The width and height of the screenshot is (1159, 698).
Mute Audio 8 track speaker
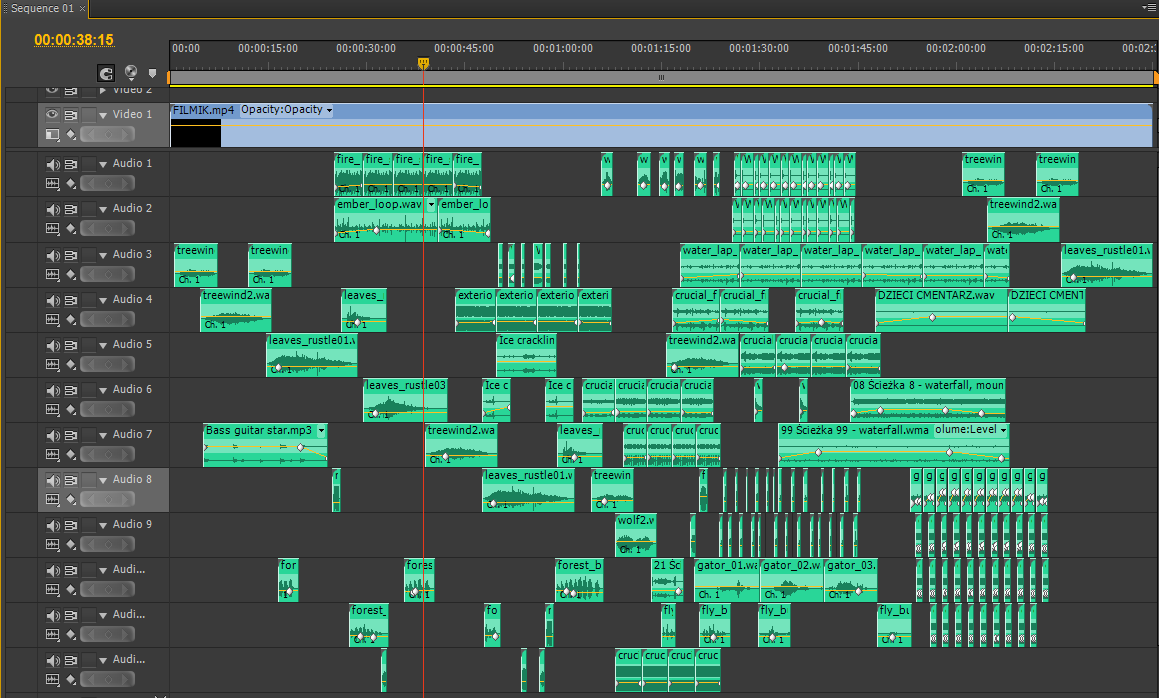point(52,481)
